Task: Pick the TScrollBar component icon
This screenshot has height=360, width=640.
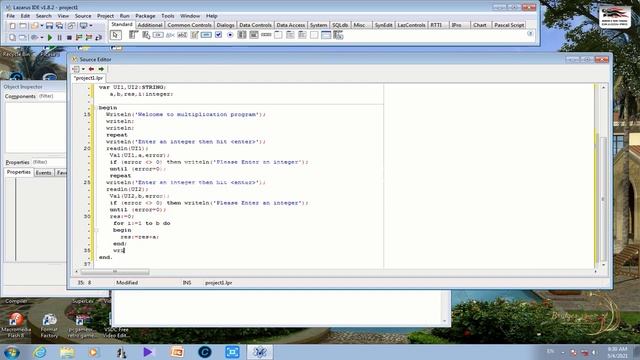Action: tap(266, 35)
